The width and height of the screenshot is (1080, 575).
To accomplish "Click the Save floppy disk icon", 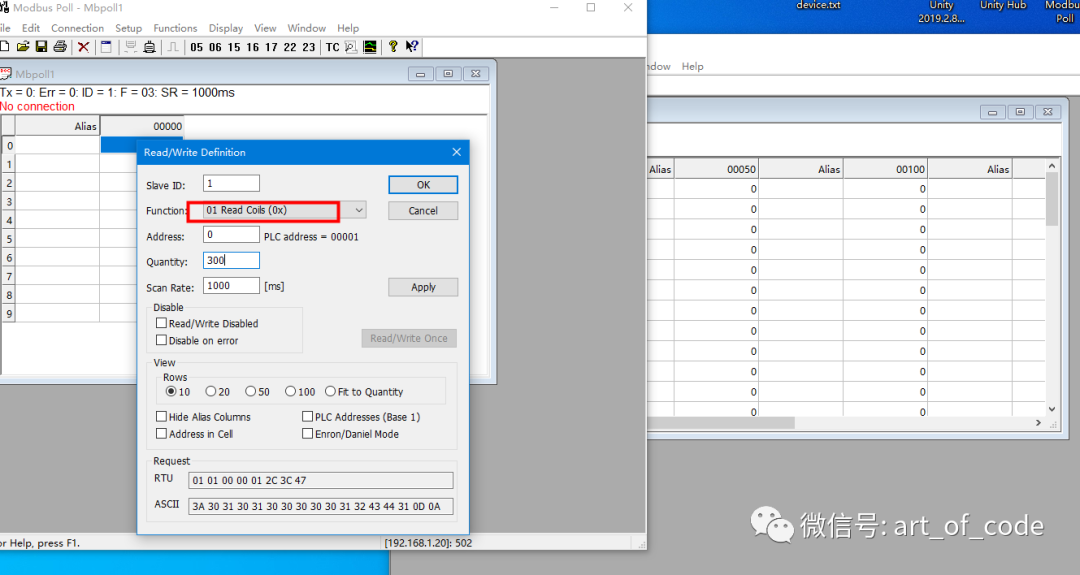I will click(x=41, y=47).
